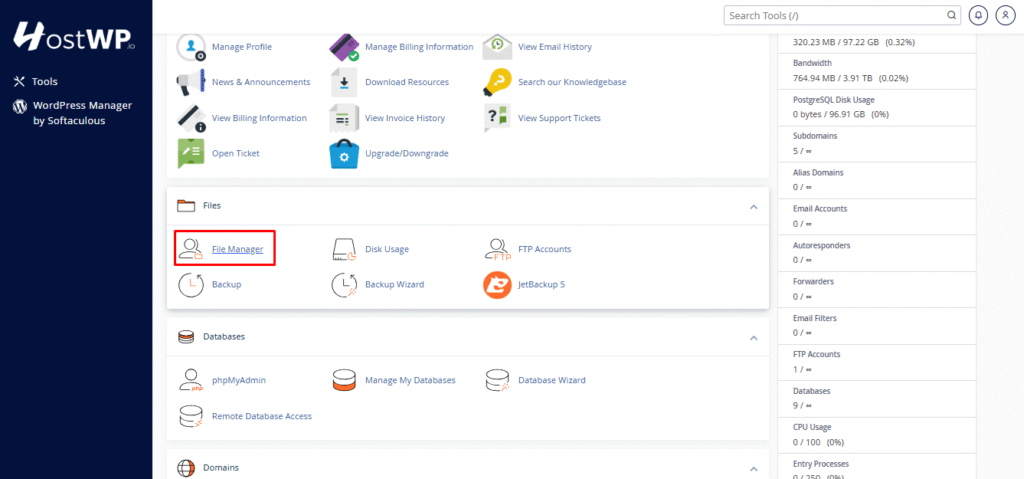Click the FTP Accounts icon
The width and height of the screenshot is (1024, 479).
click(x=498, y=249)
